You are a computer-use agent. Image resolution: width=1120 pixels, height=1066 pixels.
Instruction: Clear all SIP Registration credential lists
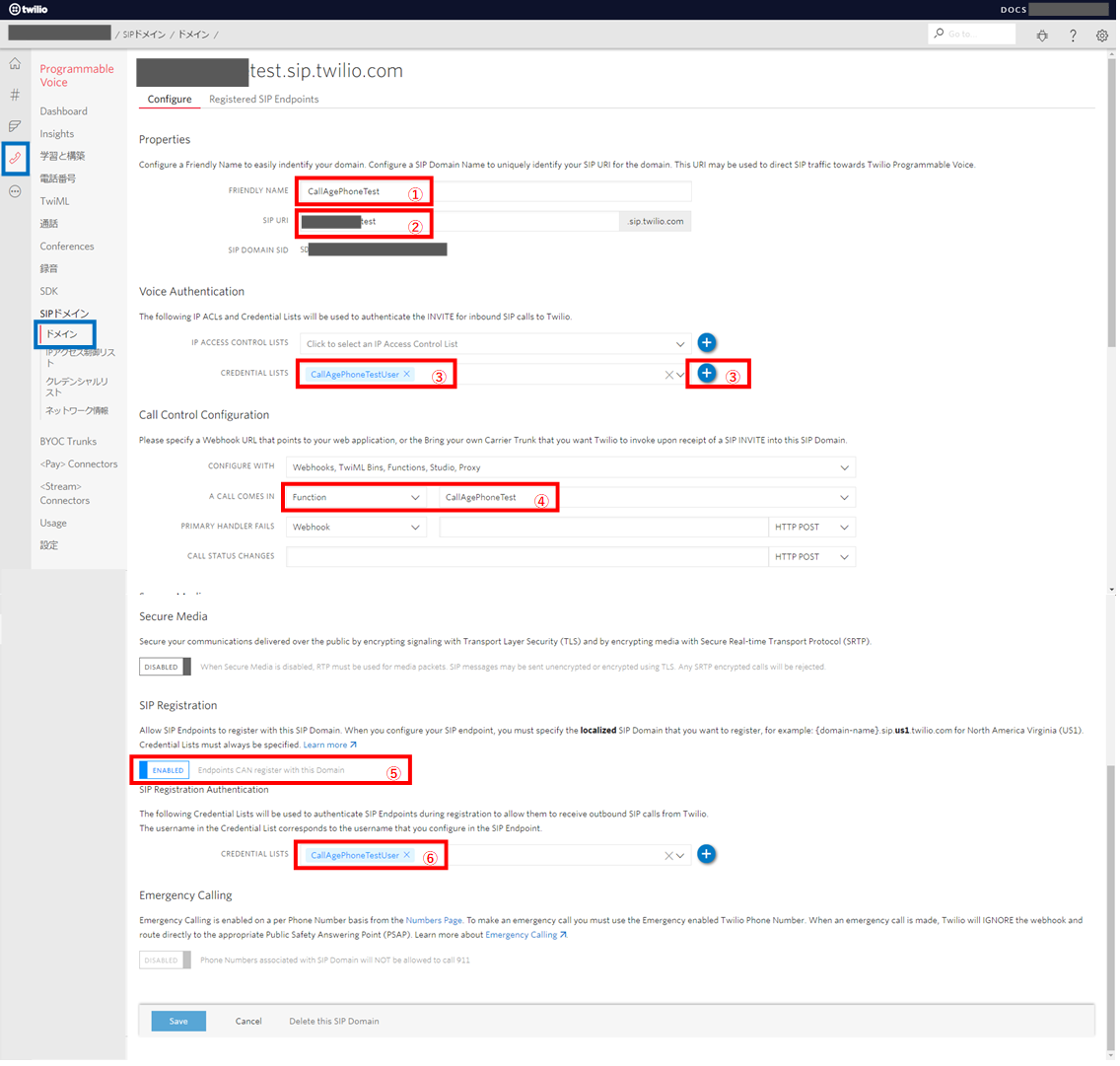pyautogui.click(x=670, y=857)
